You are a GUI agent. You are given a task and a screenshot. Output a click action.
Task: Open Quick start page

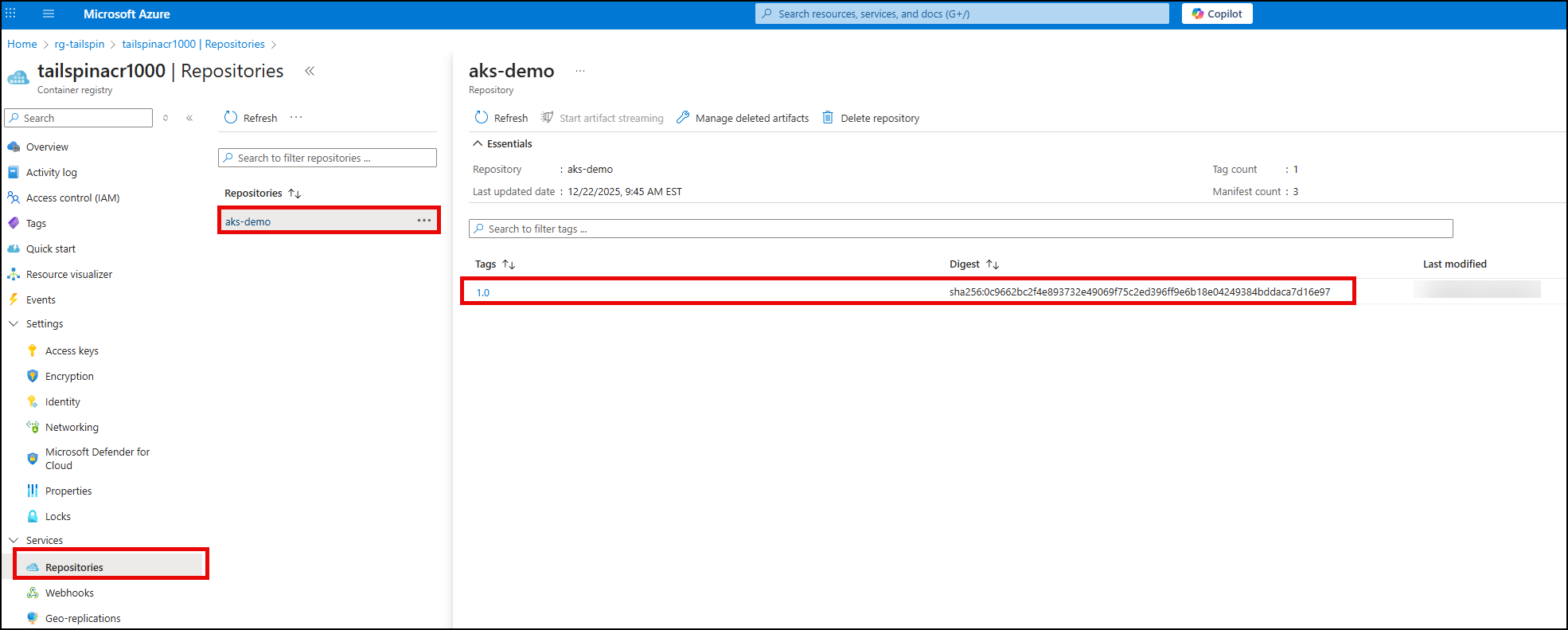(51, 249)
